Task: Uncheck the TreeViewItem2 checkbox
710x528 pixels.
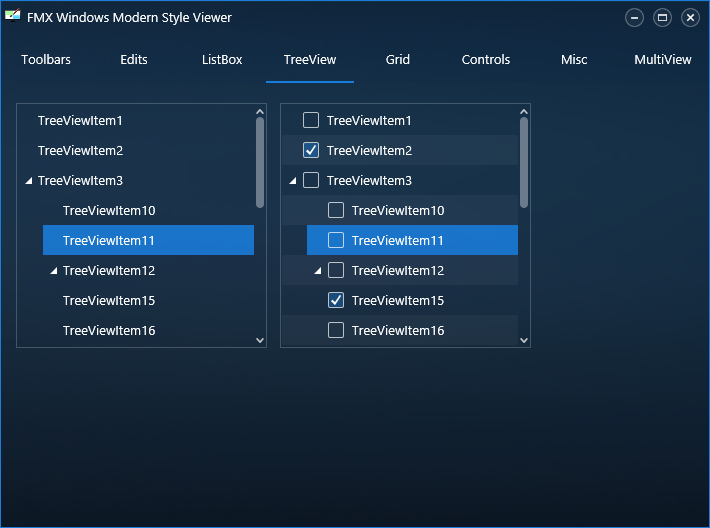Action: coord(311,150)
